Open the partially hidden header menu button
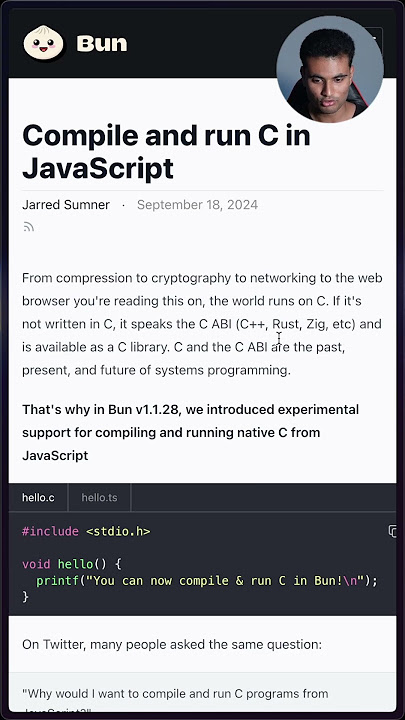Screen dimensions: 405x720 coord(378,39)
